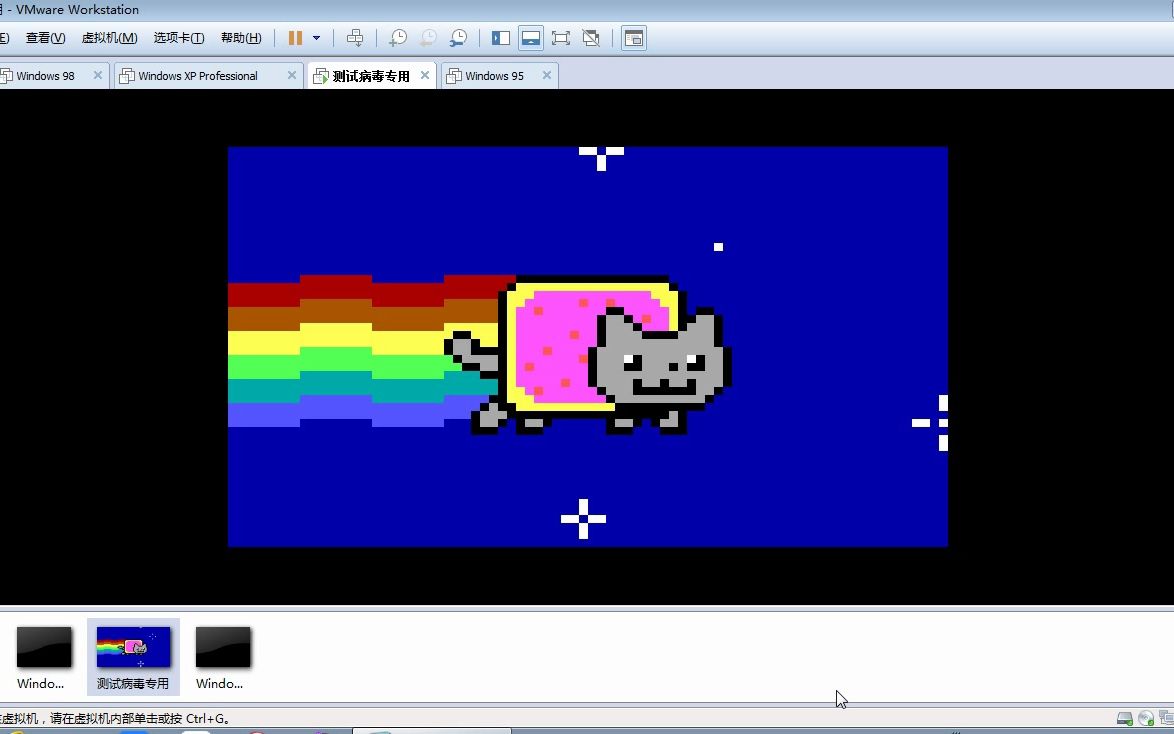Switch to the Windows XP Professional tab
This screenshot has width=1174, height=734.
(198, 76)
